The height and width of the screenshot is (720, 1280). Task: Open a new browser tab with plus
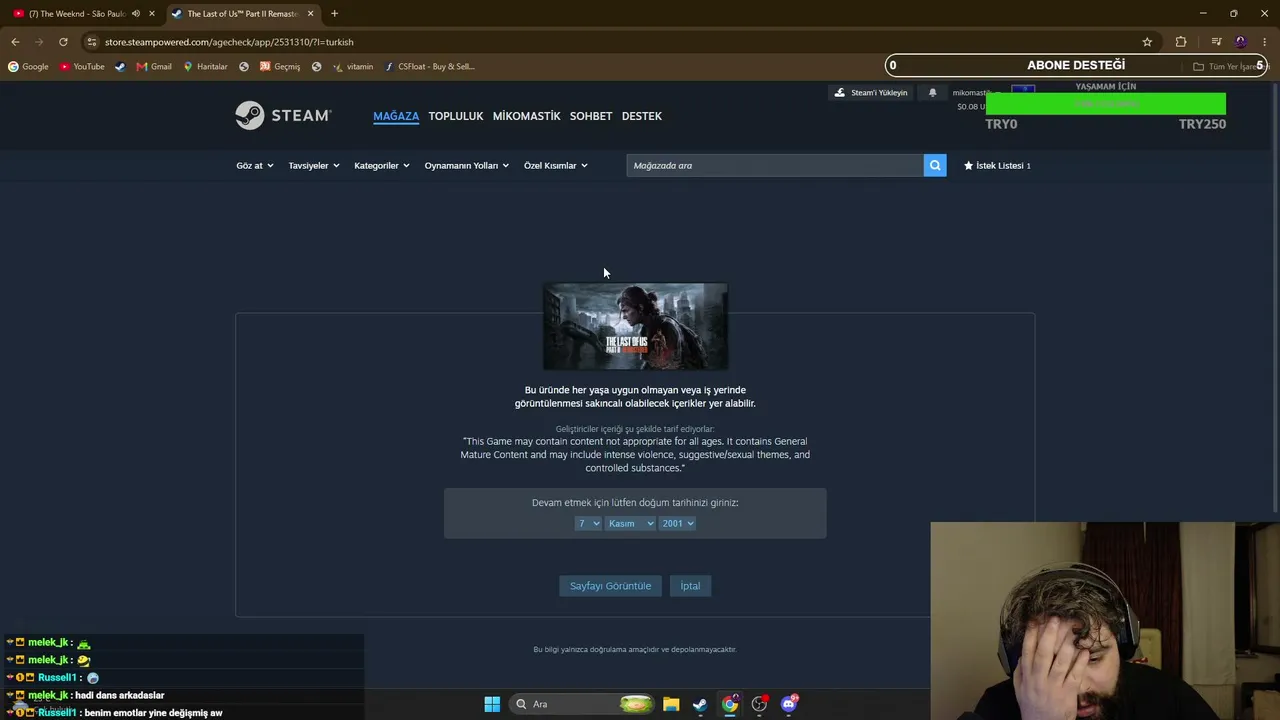(x=334, y=14)
